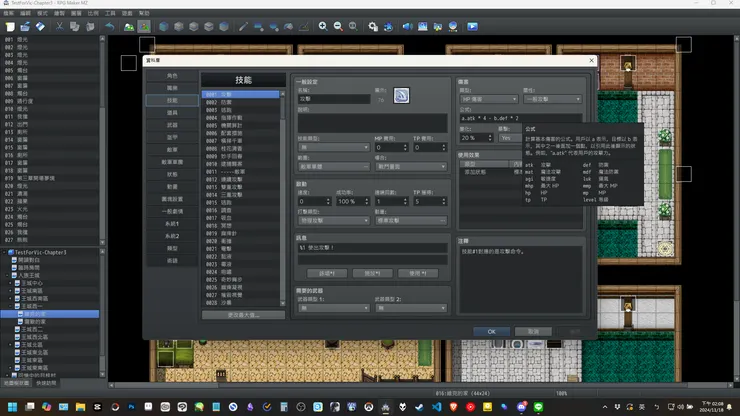
Task: Open the Character Generator toolbar icon
Action: 453,26
